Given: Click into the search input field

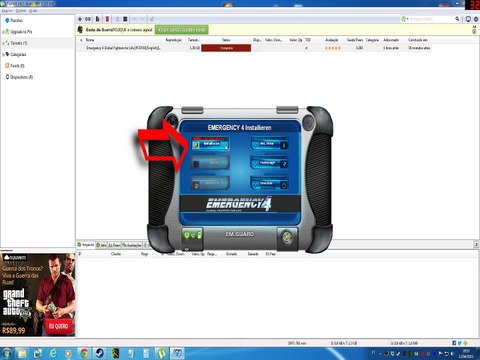Looking at the screenshot, I should coord(431,19).
